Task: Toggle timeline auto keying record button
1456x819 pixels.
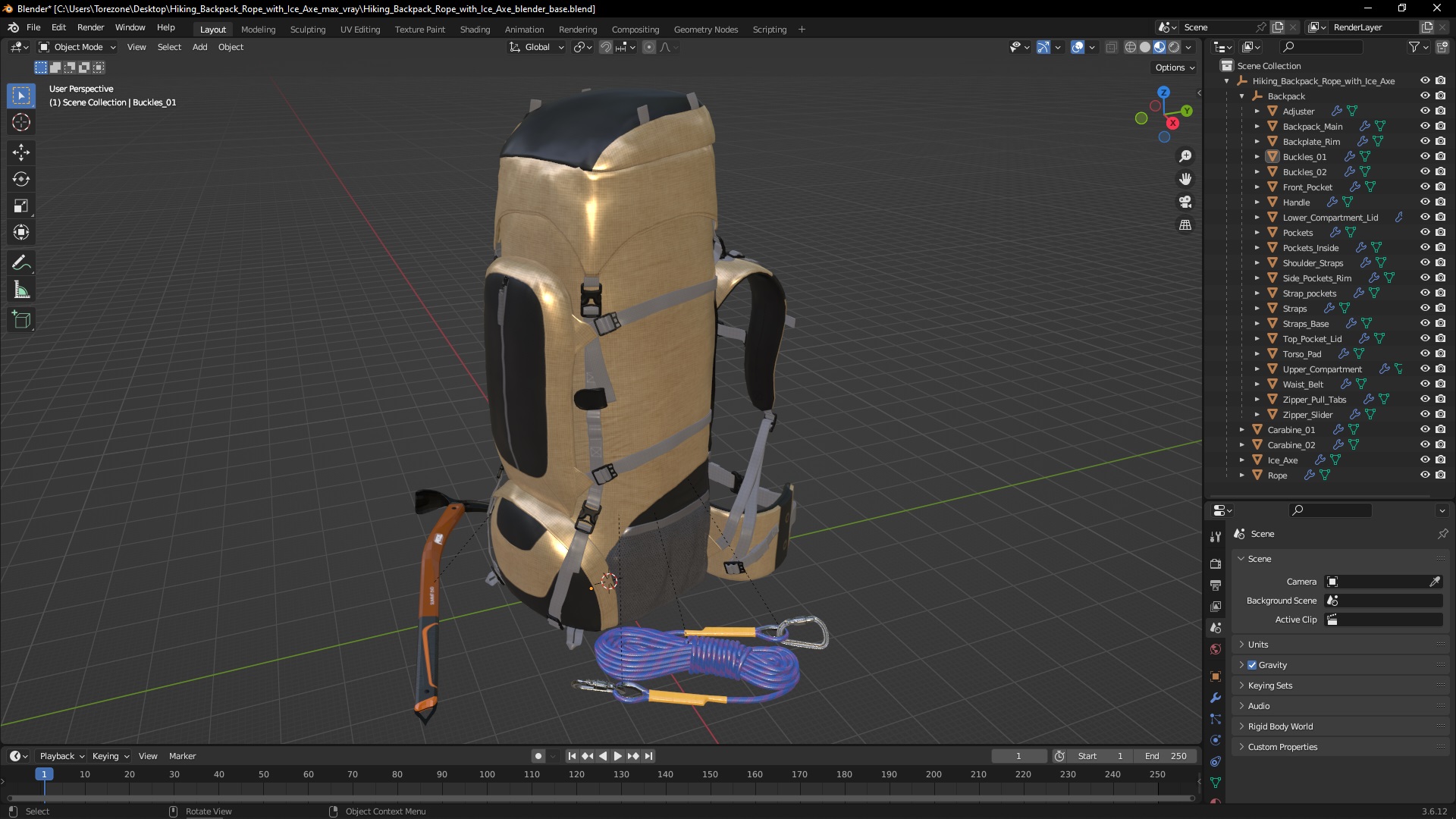Action: [538, 756]
